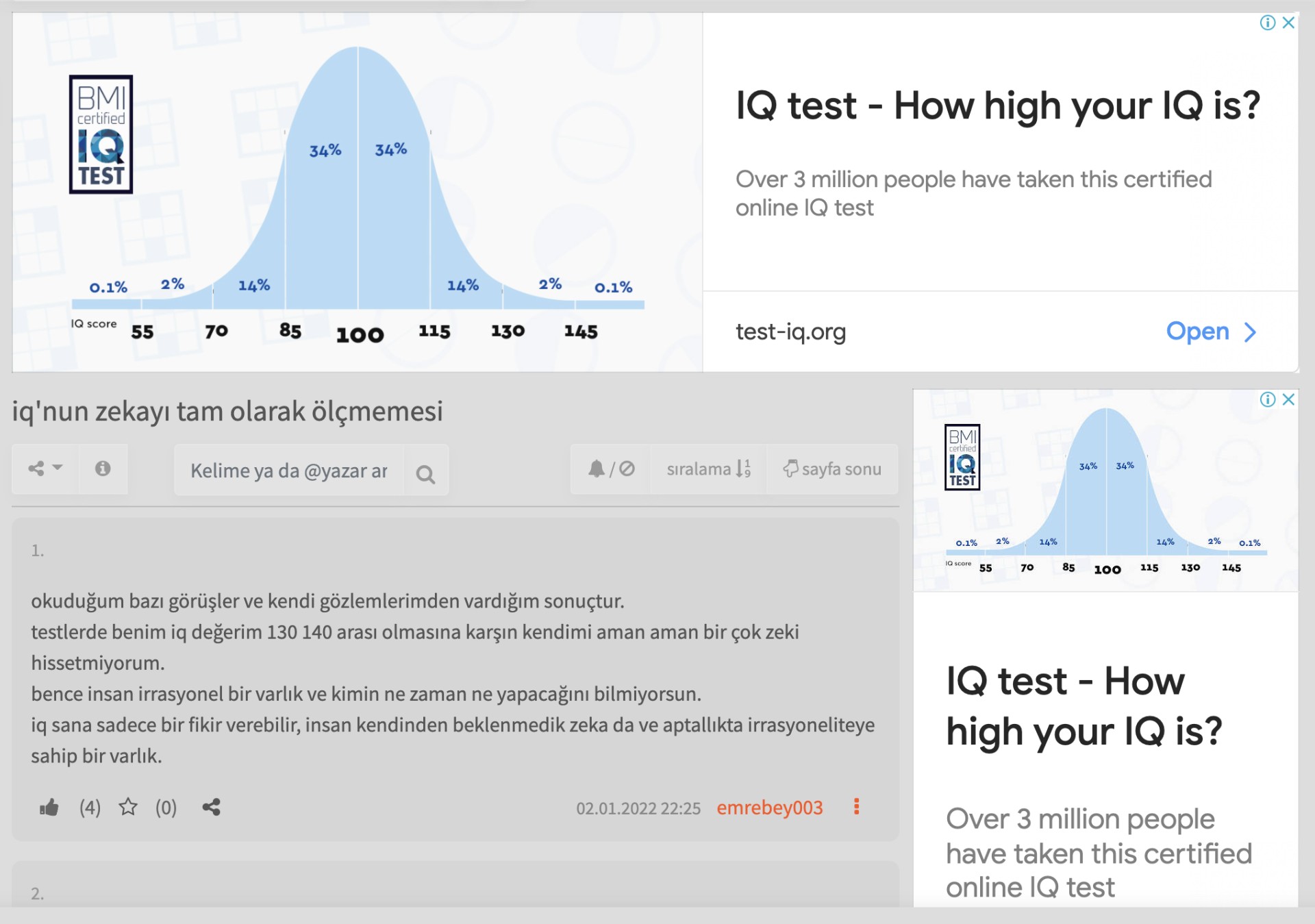
Task: Click the topic title 'iq'nun zekayı tam olarak ölçmemesi'
Action: pyautogui.click(x=227, y=411)
